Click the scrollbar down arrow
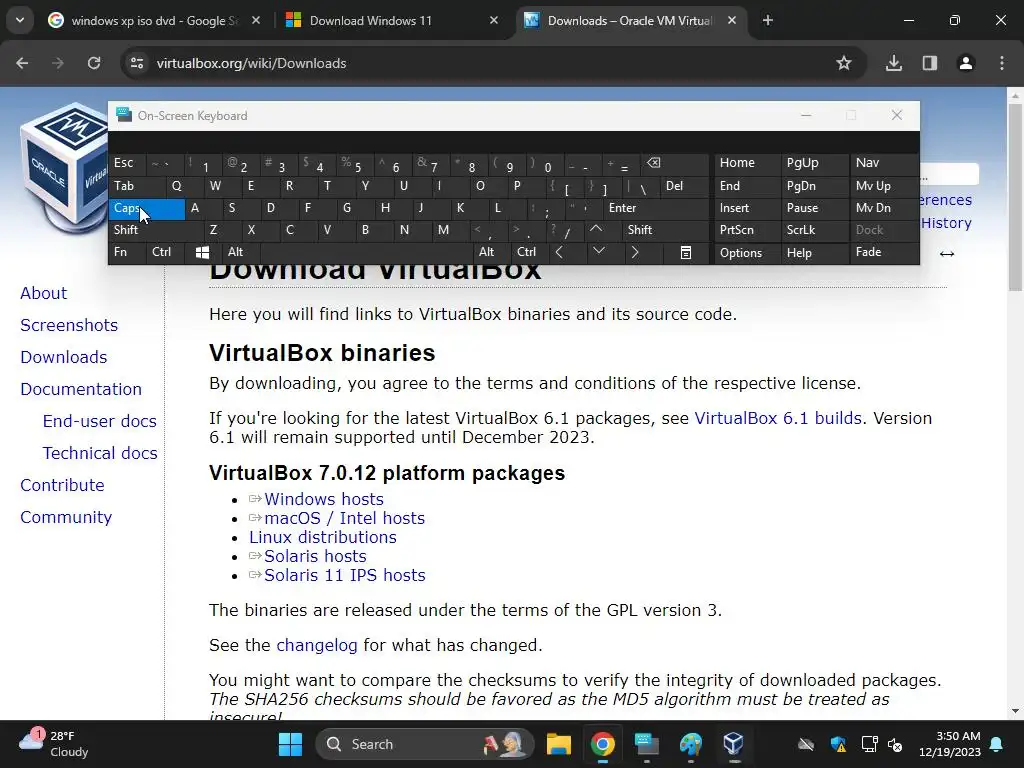 [x=1015, y=711]
